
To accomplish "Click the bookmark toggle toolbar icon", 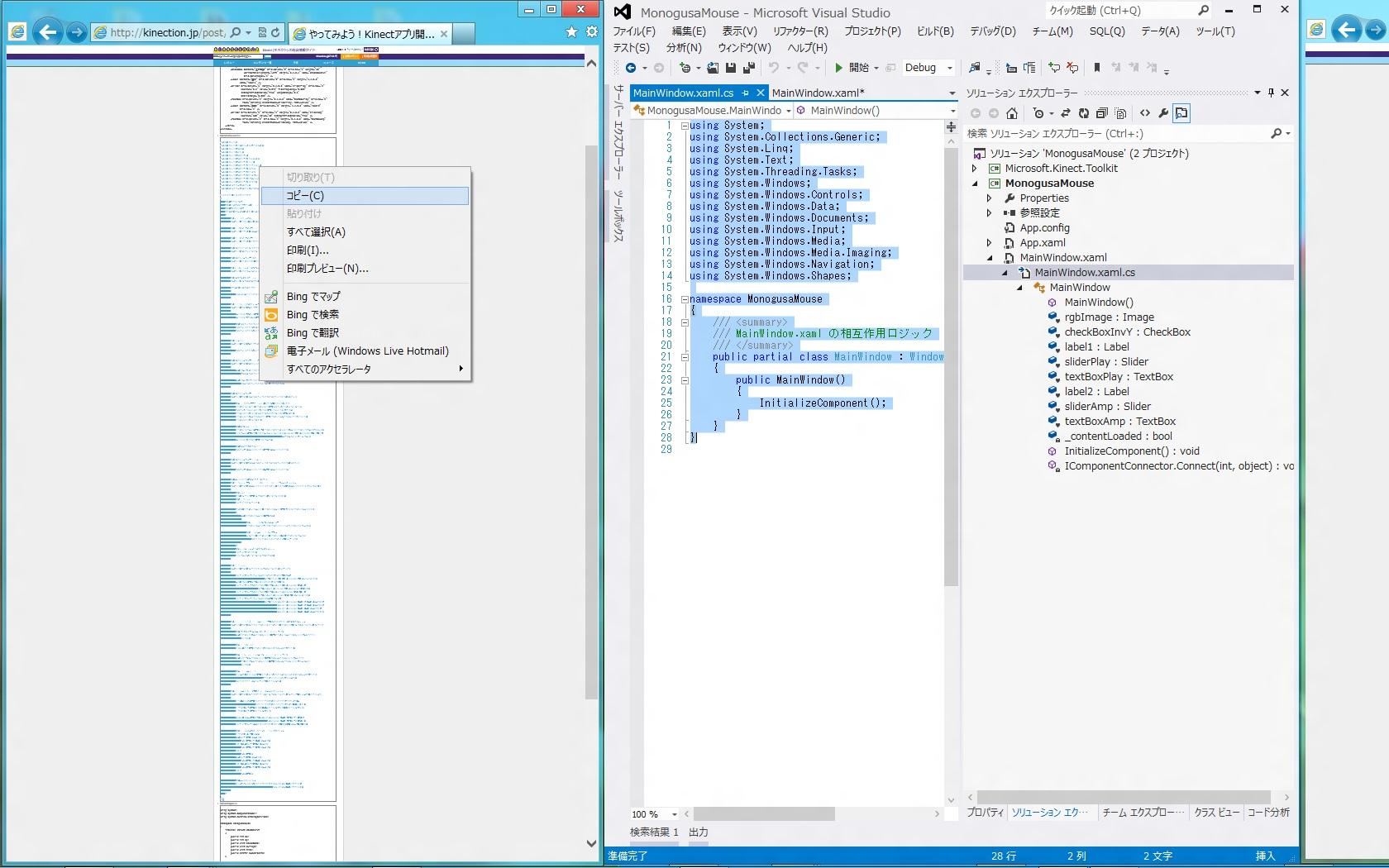I will tap(1097, 68).
